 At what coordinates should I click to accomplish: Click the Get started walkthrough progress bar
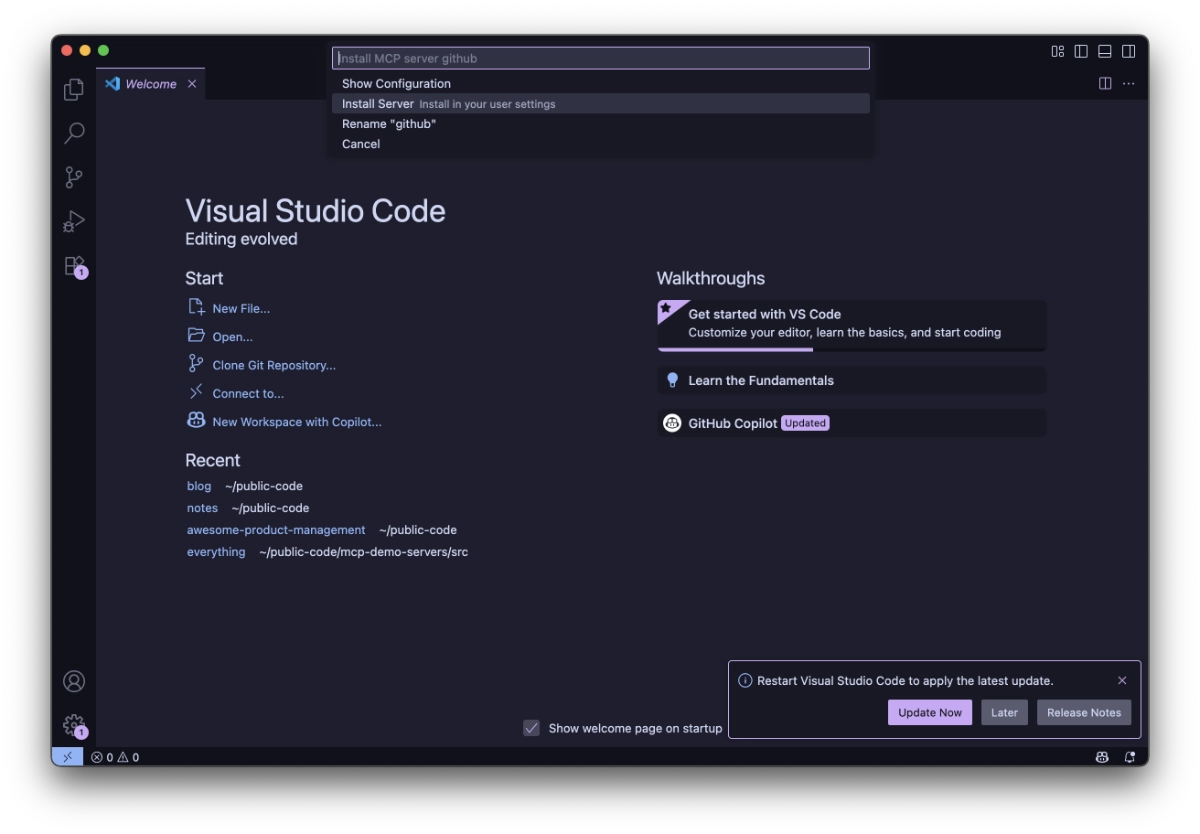coord(851,350)
